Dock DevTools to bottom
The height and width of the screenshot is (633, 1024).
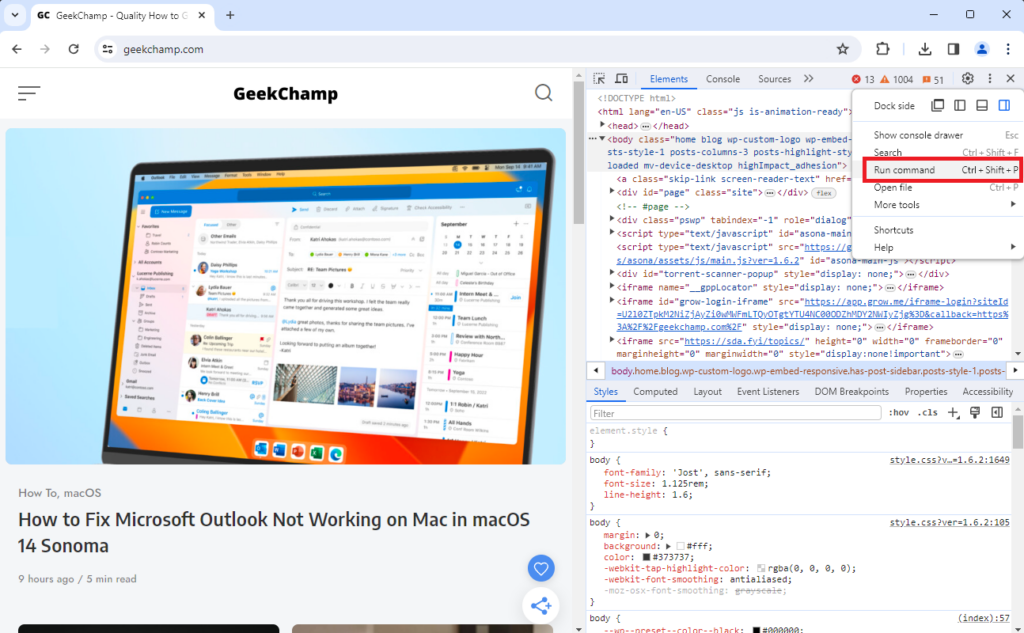coord(982,106)
